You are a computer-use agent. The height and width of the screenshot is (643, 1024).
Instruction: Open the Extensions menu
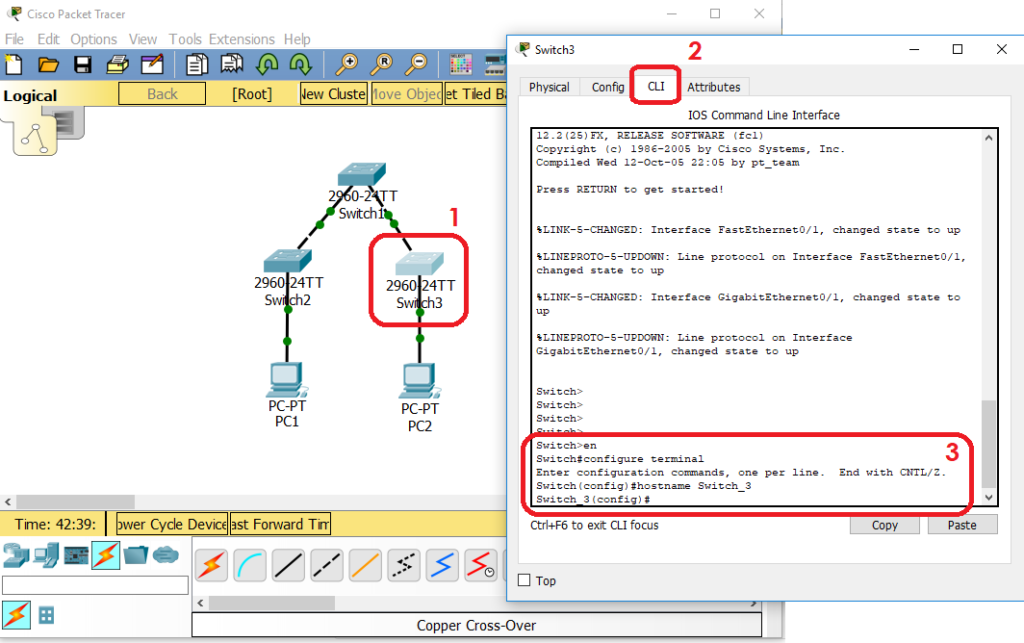click(242, 39)
